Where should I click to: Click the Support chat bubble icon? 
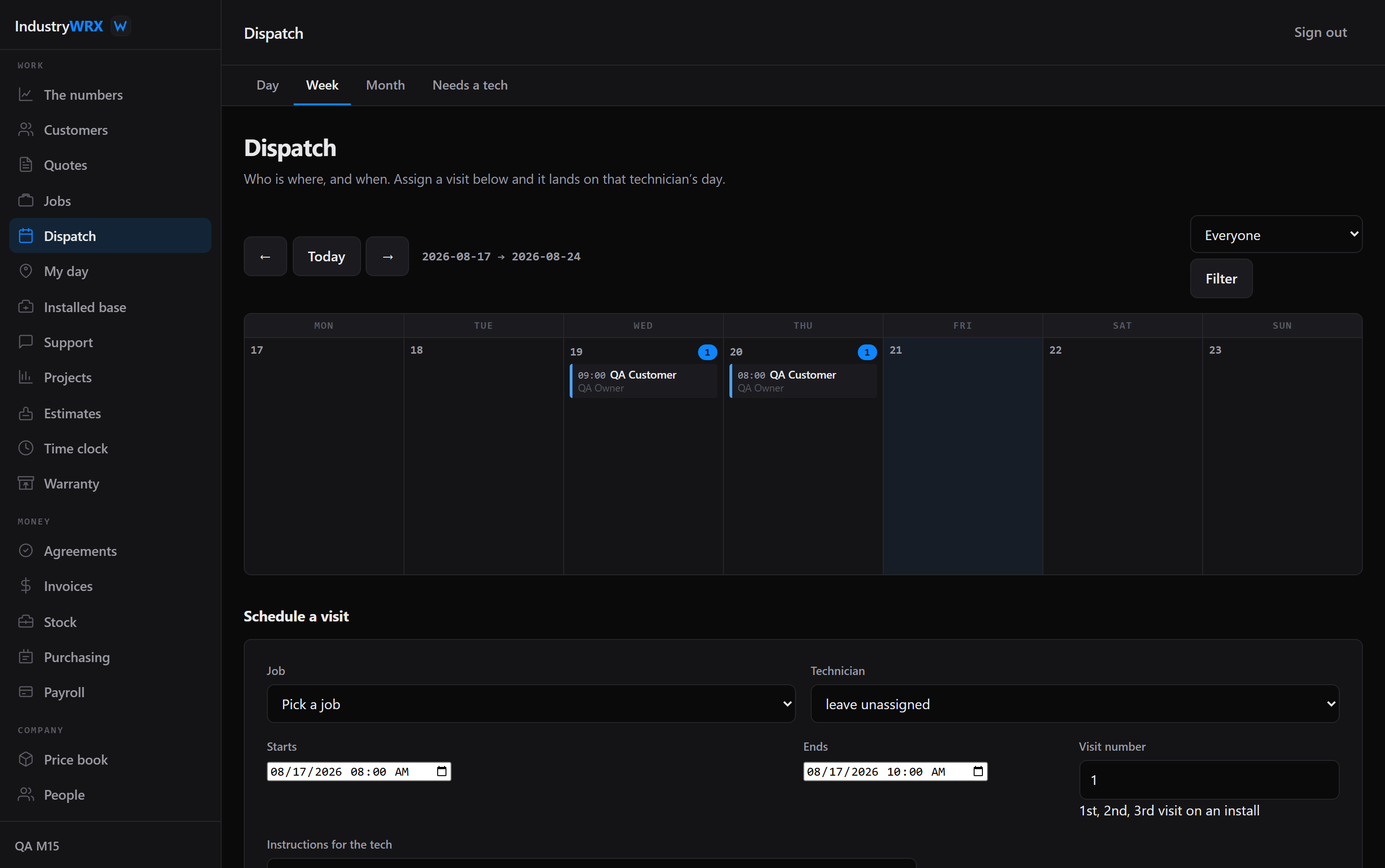pyautogui.click(x=26, y=342)
